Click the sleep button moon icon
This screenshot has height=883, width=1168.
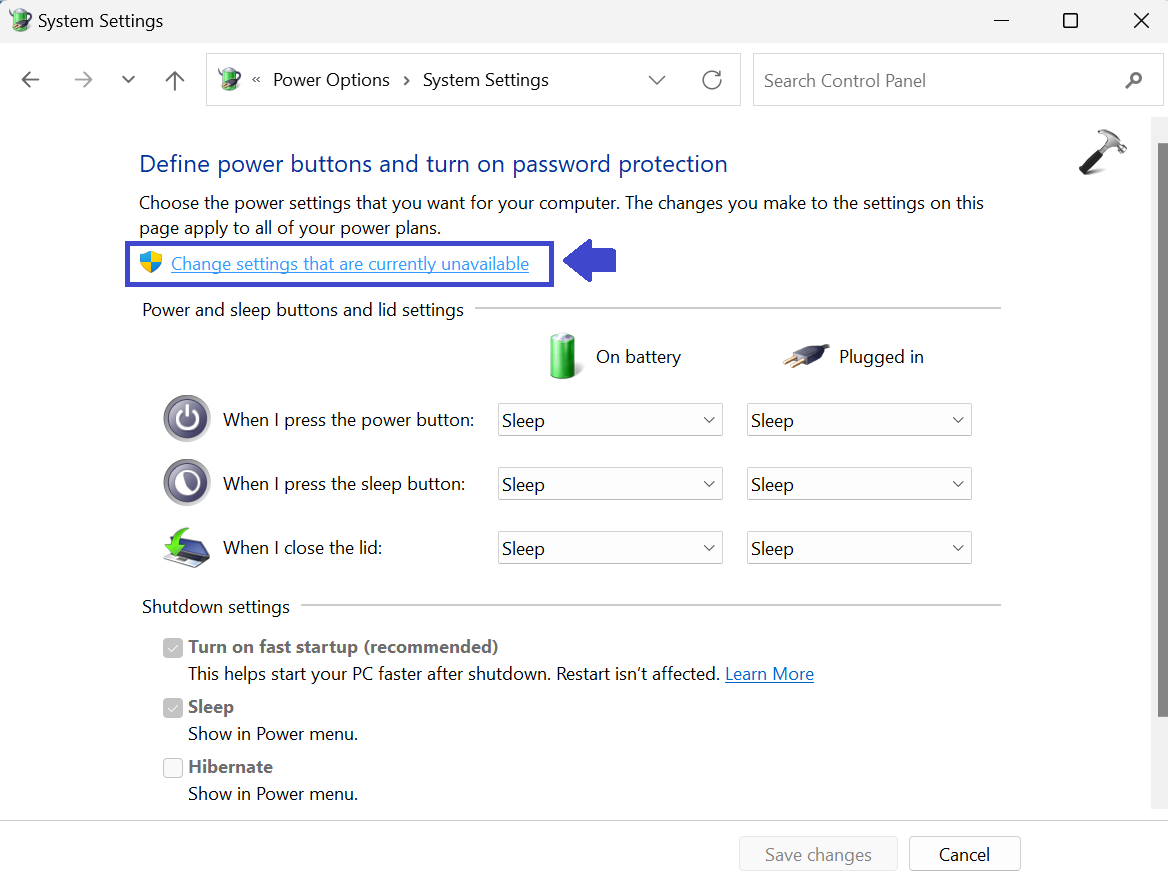coord(187,483)
